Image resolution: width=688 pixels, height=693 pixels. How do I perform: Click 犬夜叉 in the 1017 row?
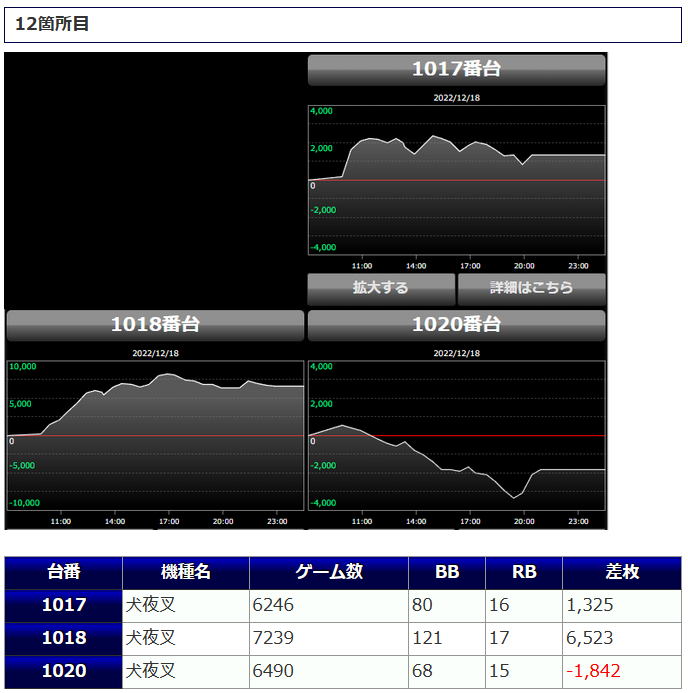151,605
